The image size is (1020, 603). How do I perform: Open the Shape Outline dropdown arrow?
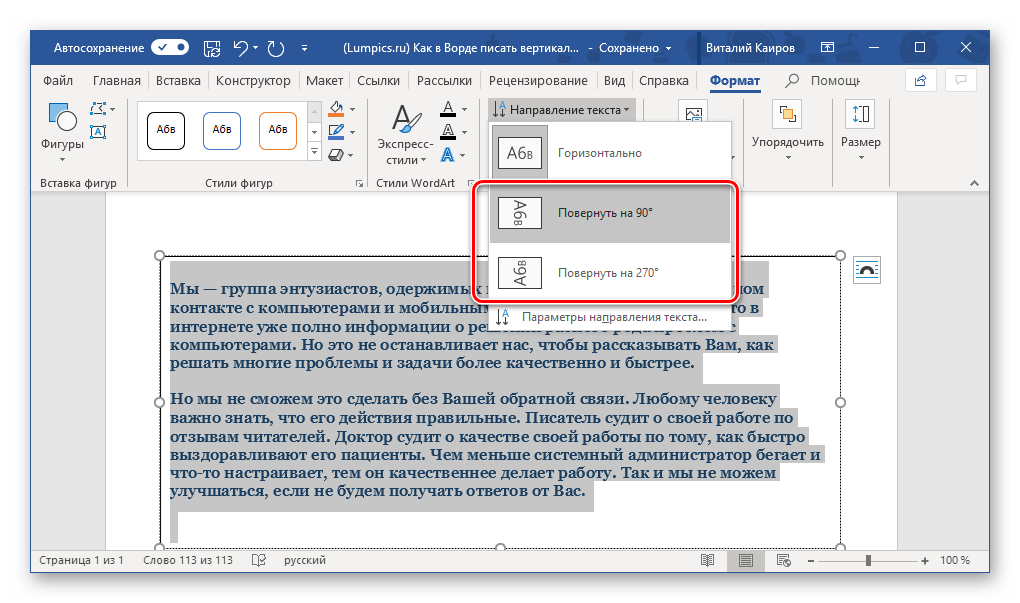(353, 132)
